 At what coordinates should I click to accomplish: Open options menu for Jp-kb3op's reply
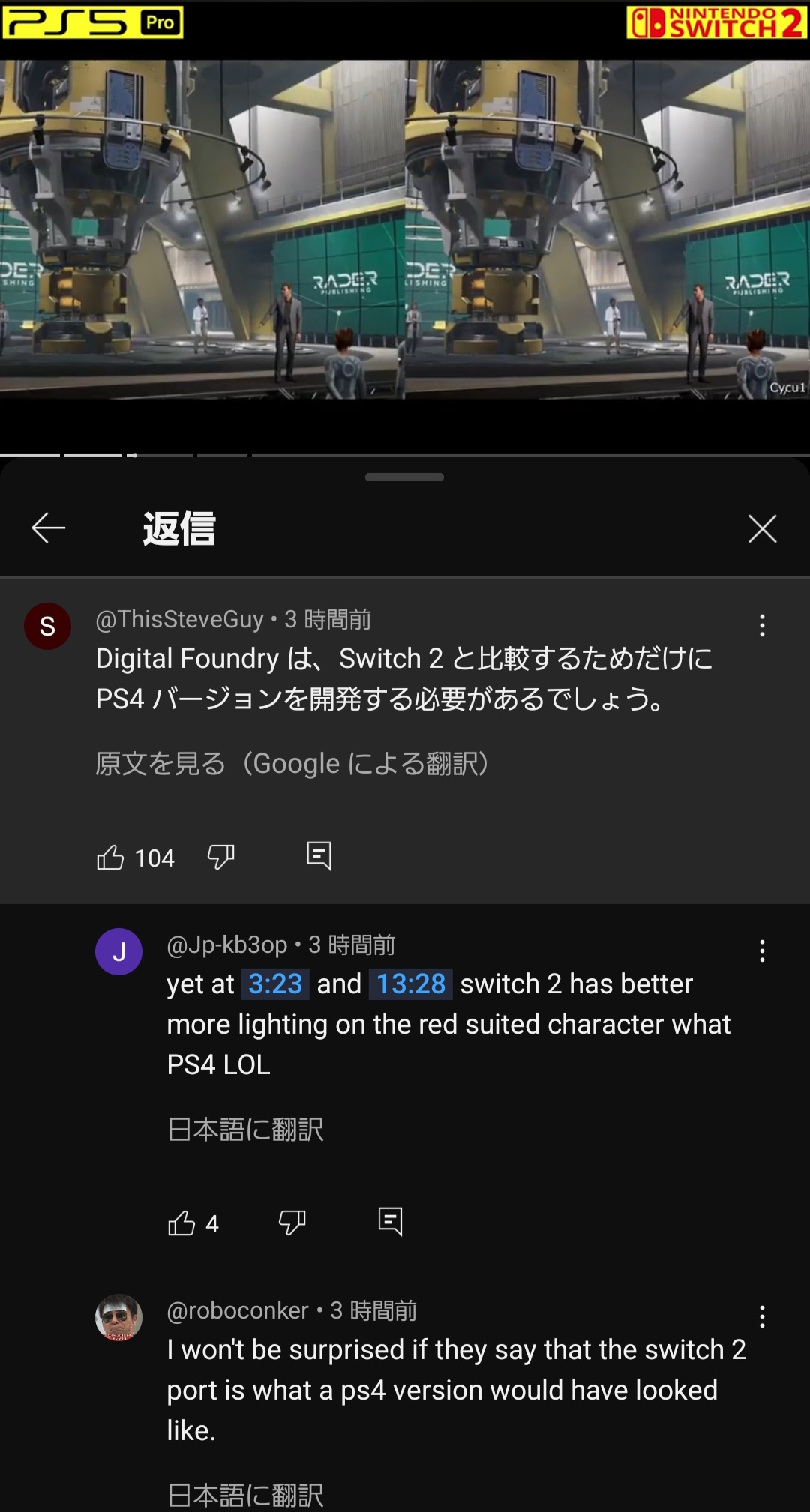point(762,951)
